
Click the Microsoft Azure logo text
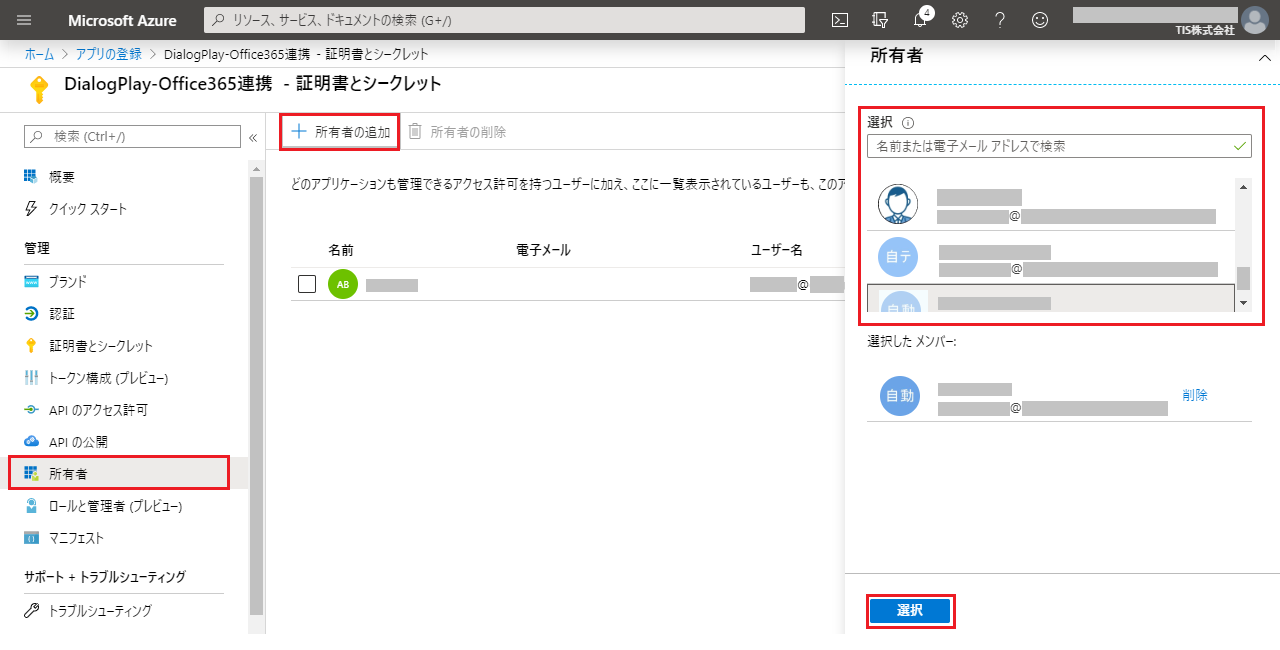[122, 20]
